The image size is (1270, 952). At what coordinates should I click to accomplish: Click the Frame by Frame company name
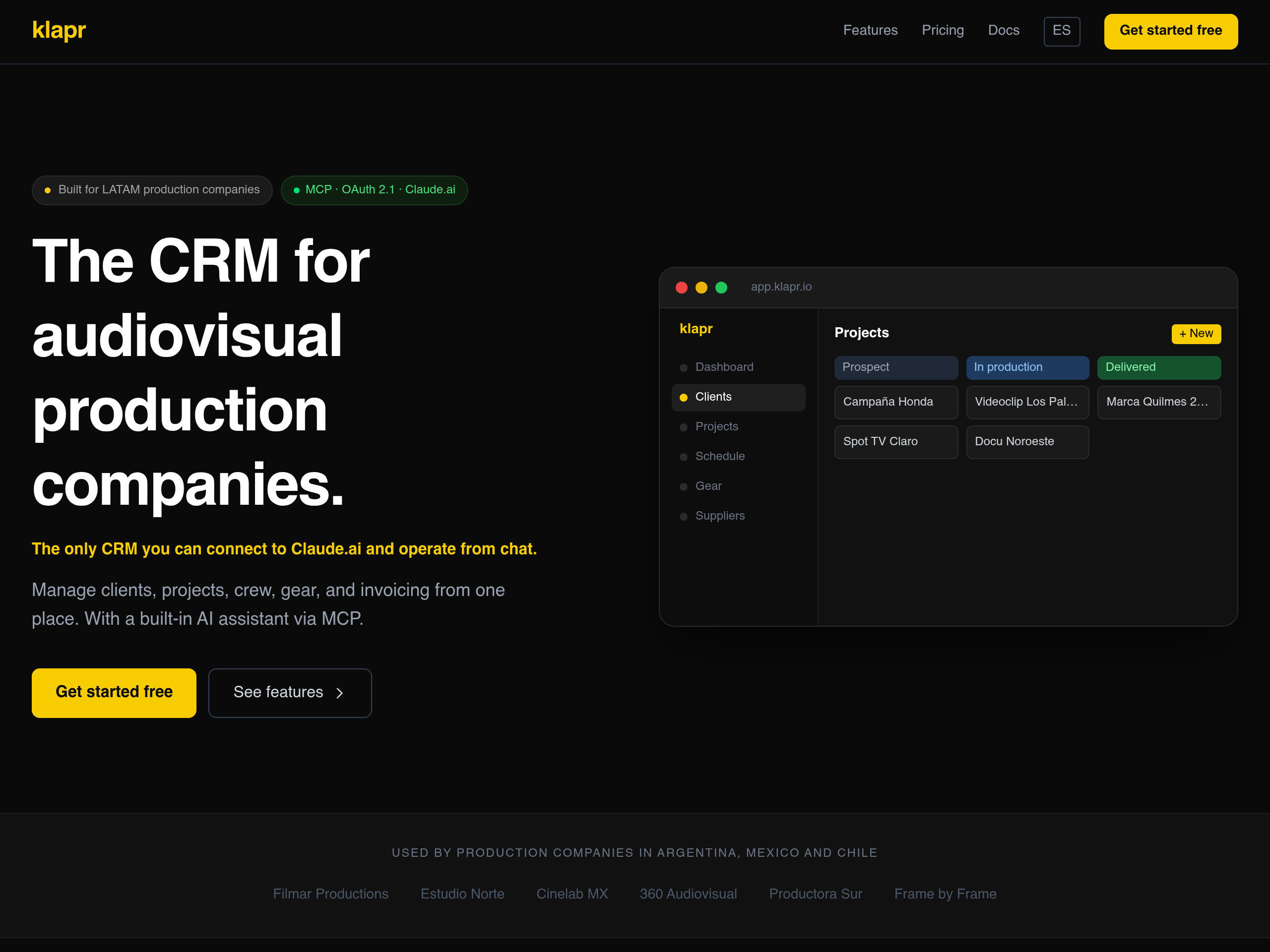pyautogui.click(x=945, y=894)
